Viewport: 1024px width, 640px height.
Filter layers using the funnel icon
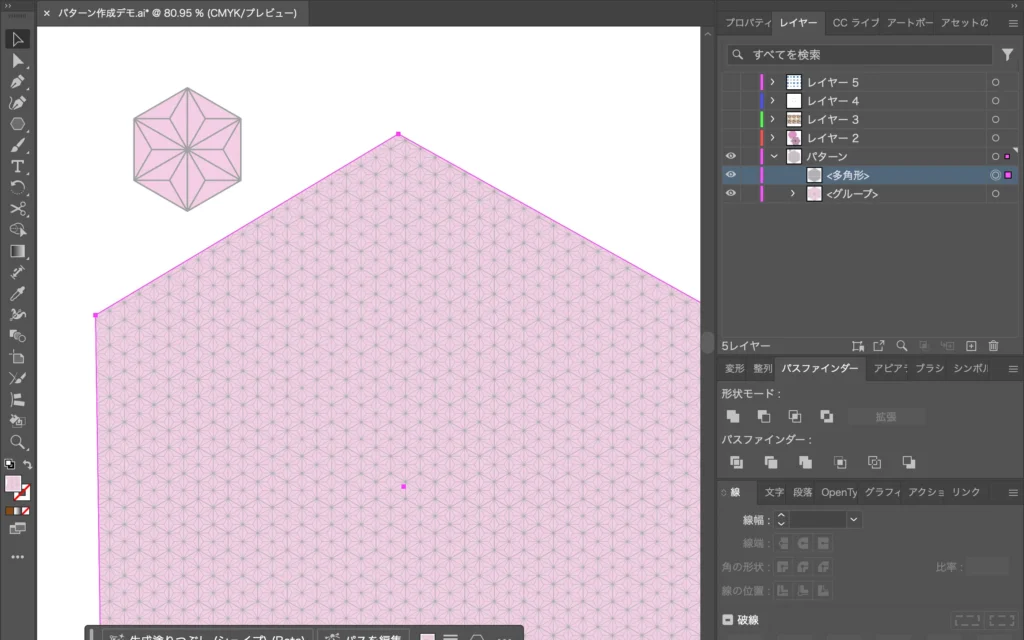coord(1007,55)
